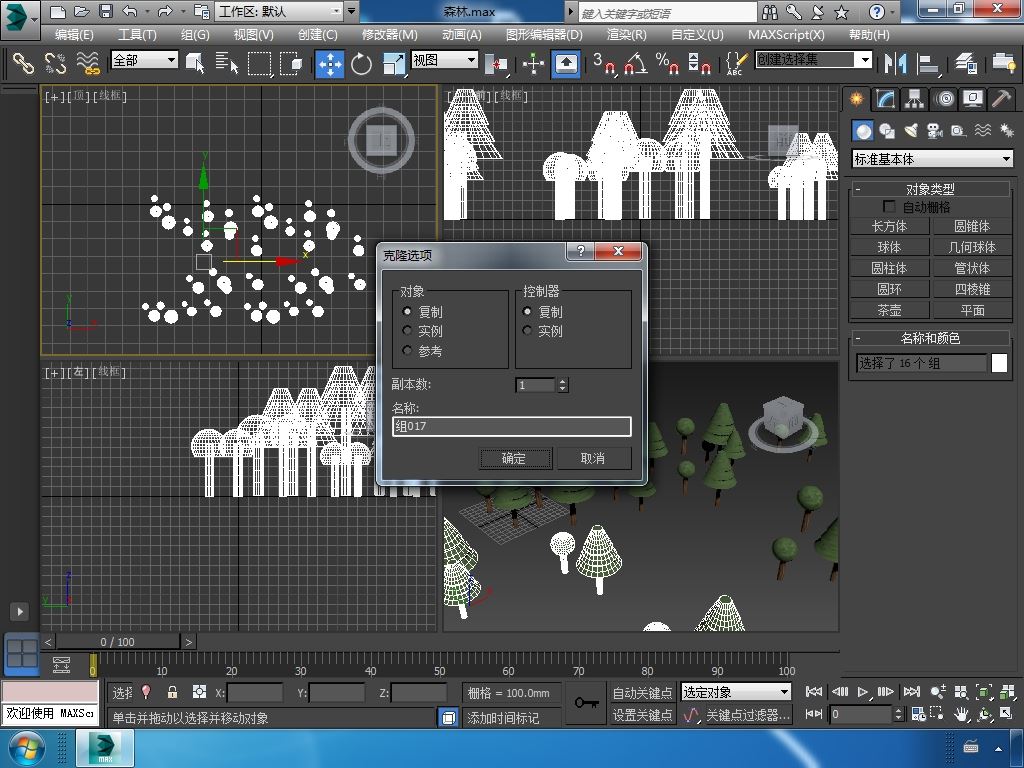The image size is (1024, 768).
Task: Click the Rotate tool icon
Action: click(x=361, y=63)
